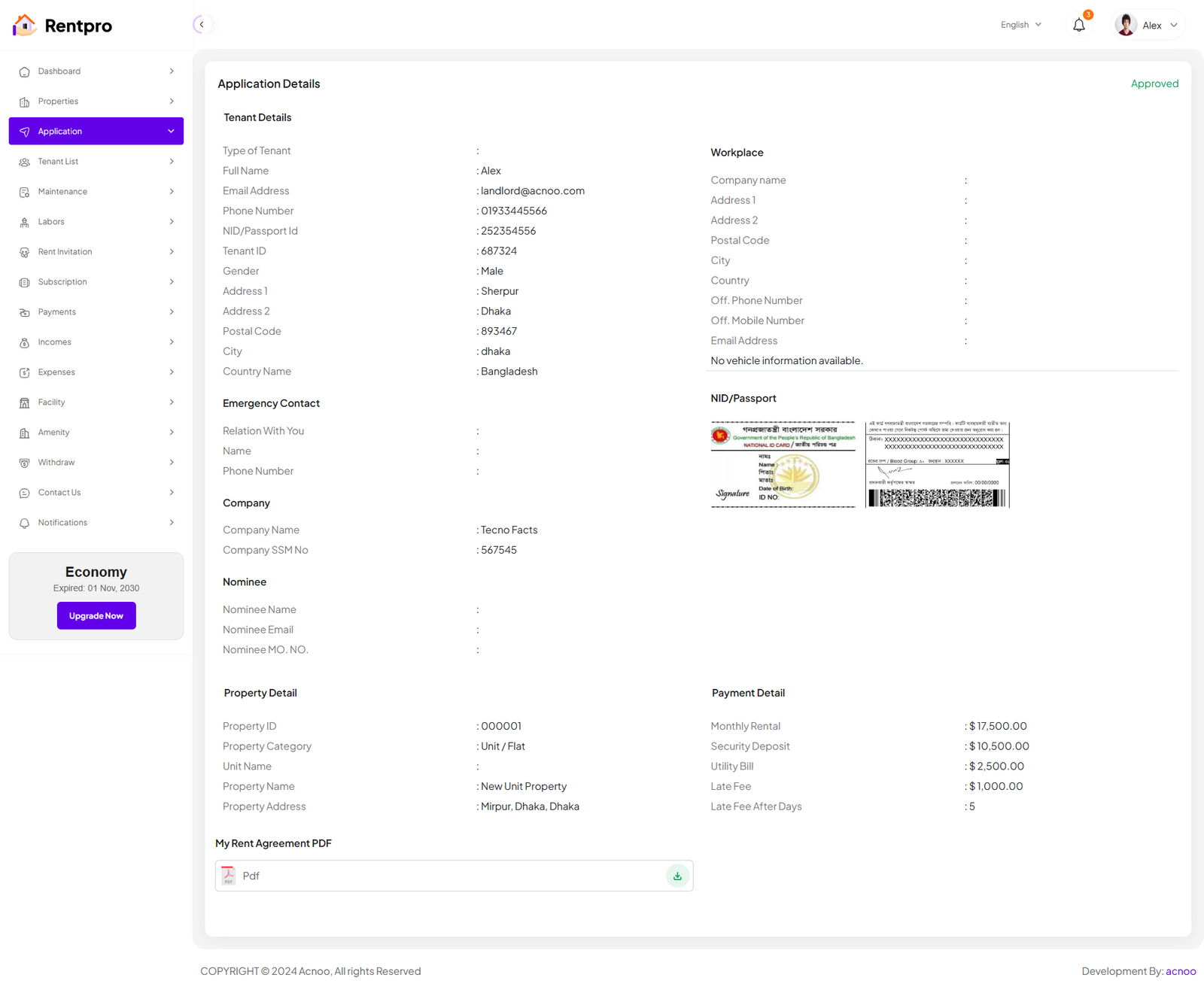Click the PDF file icon
The height and width of the screenshot is (993, 1204).
(228, 876)
